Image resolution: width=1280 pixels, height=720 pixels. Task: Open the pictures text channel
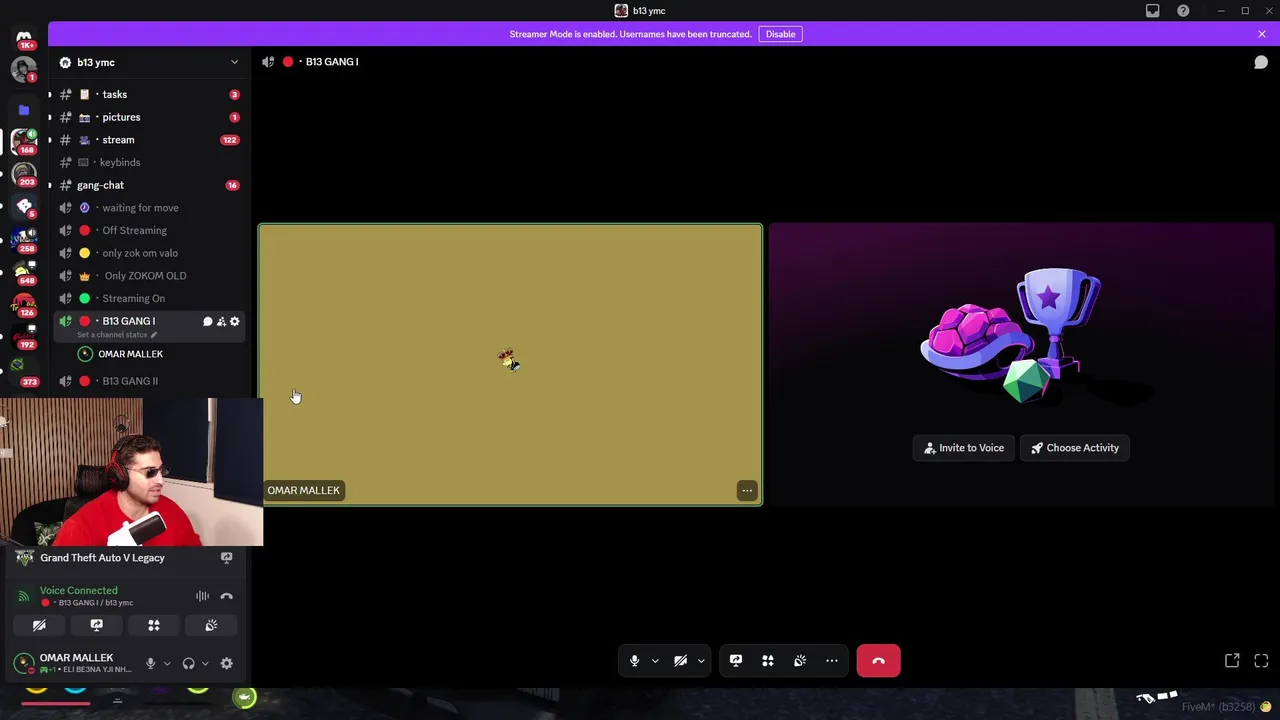(x=149, y=117)
